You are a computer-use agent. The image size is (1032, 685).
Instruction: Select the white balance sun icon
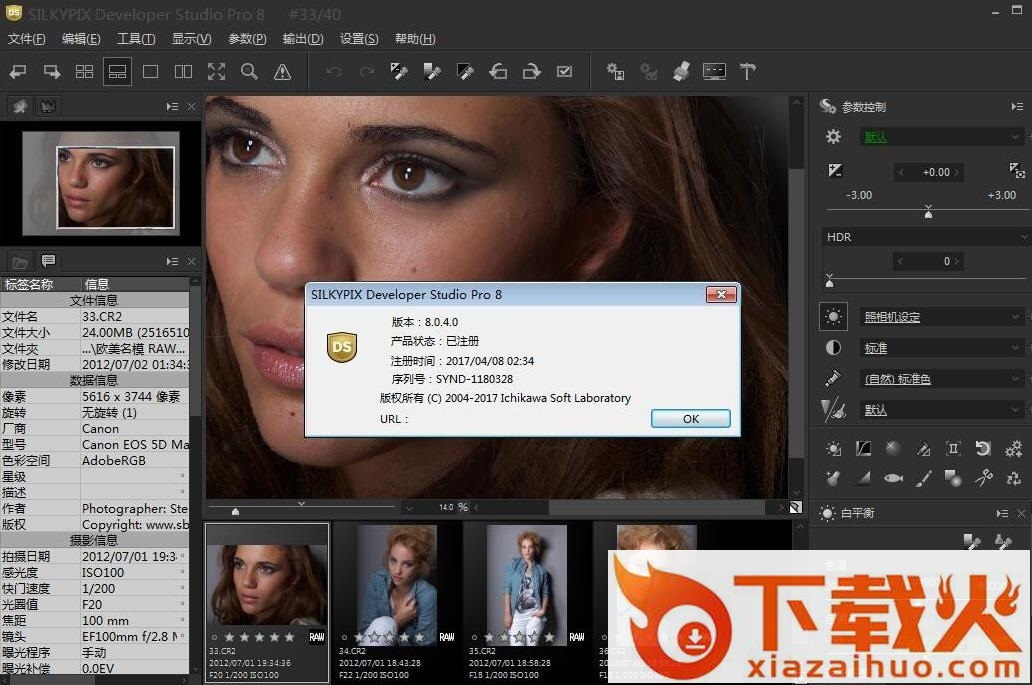[x=833, y=317]
